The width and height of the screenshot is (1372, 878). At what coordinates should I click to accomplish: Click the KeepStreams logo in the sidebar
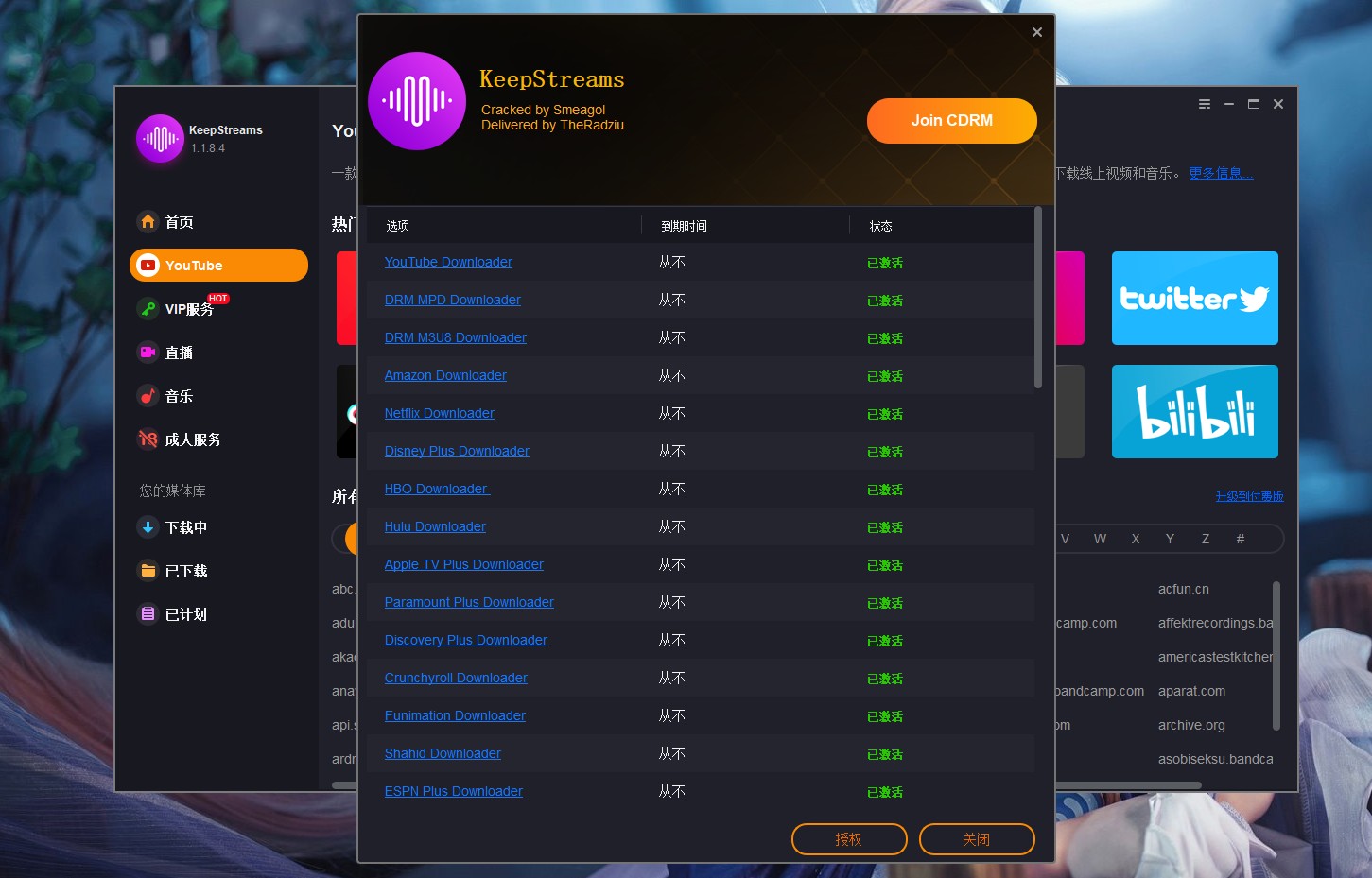click(160, 139)
